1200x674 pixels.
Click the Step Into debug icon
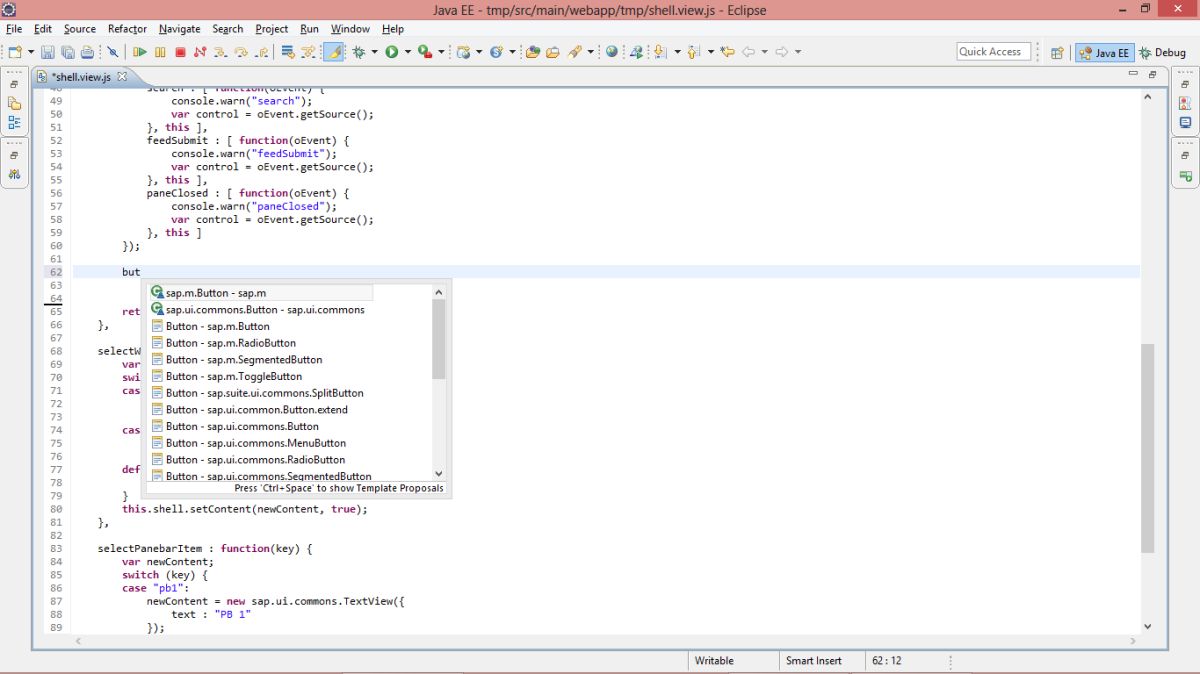[x=219, y=52]
